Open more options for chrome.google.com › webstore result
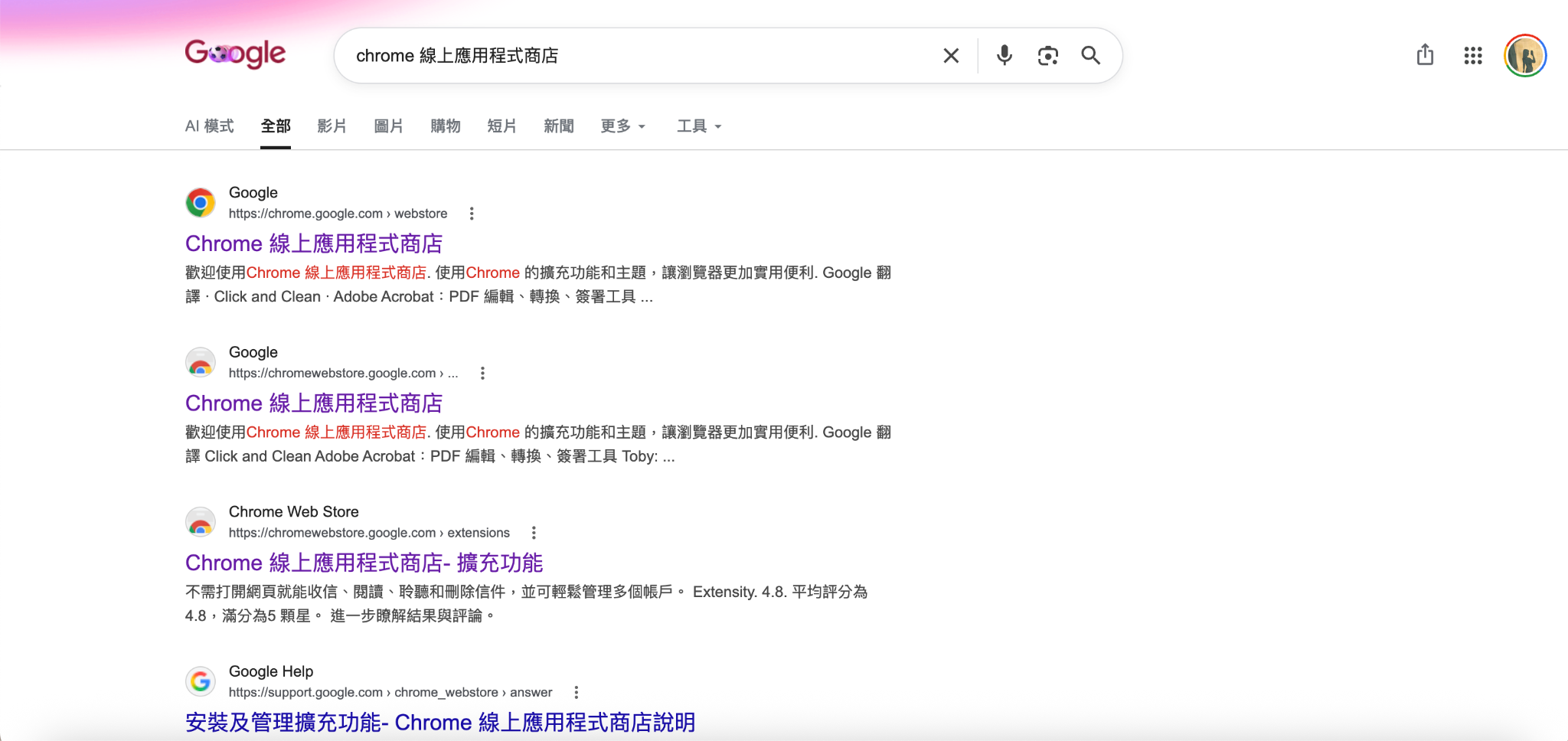The image size is (1568, 741). click(472, 214)
